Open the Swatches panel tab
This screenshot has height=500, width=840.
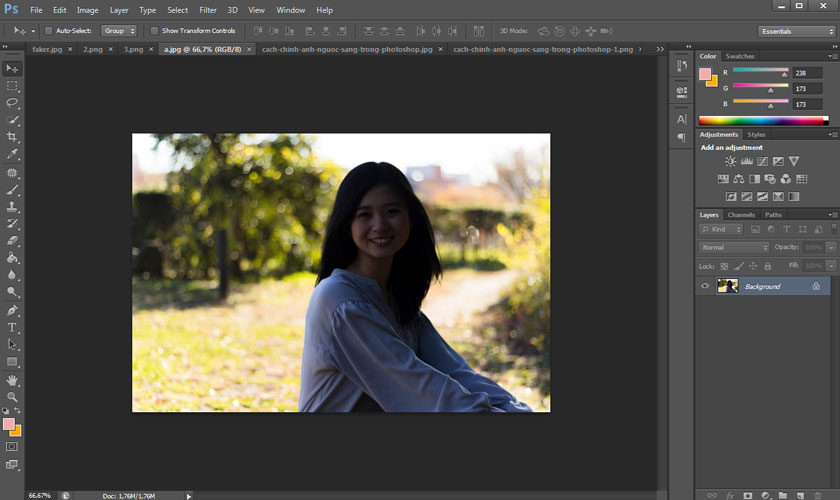point(740,56)
